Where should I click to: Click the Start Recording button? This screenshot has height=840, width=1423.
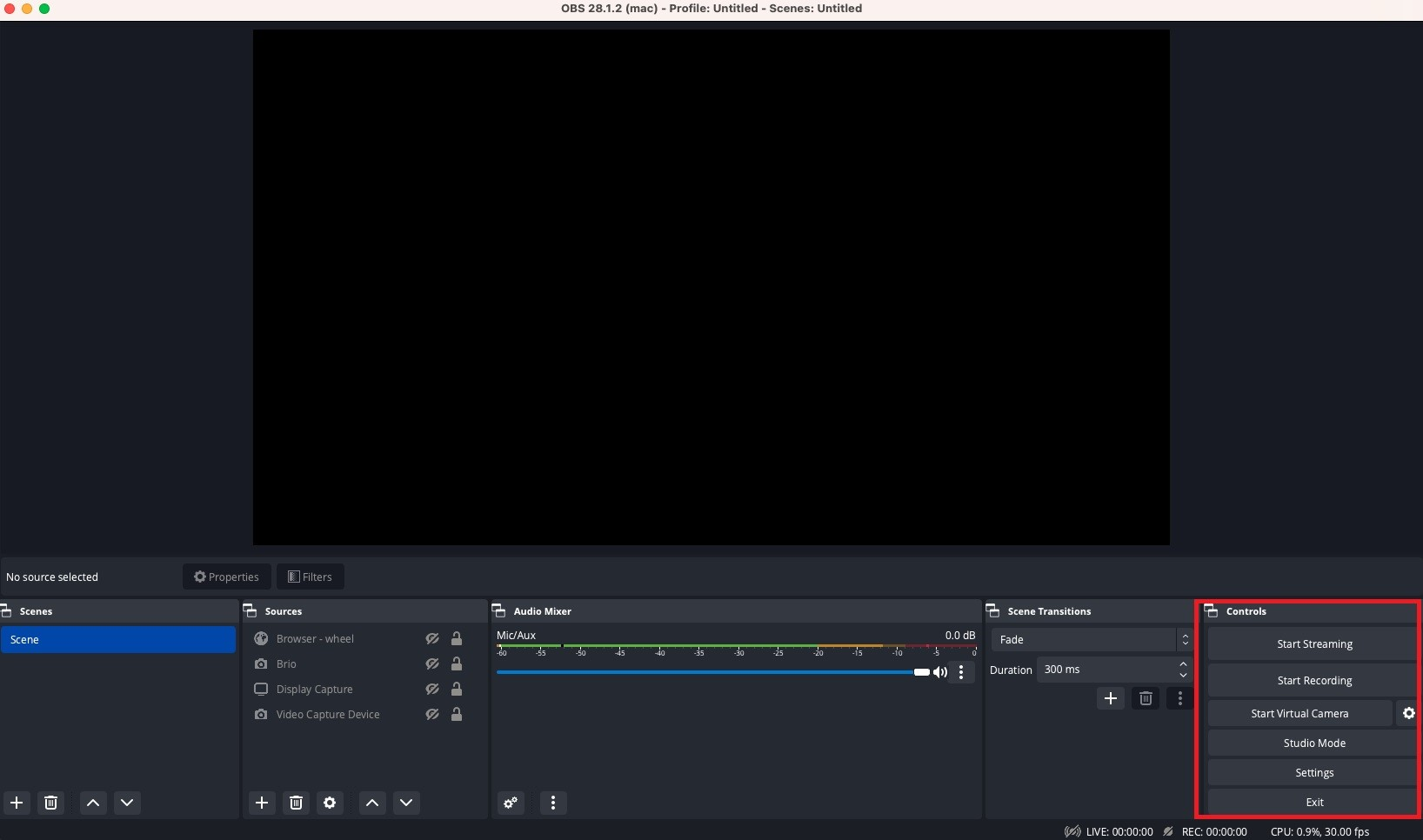(1313, 681)
